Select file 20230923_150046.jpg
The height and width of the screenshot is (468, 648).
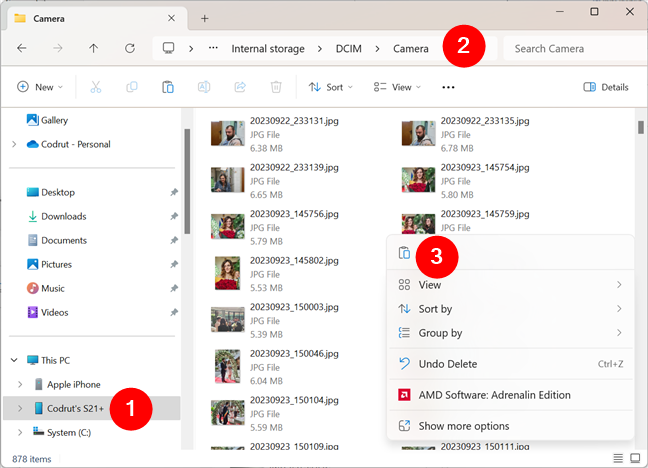[x=275, y=367]
